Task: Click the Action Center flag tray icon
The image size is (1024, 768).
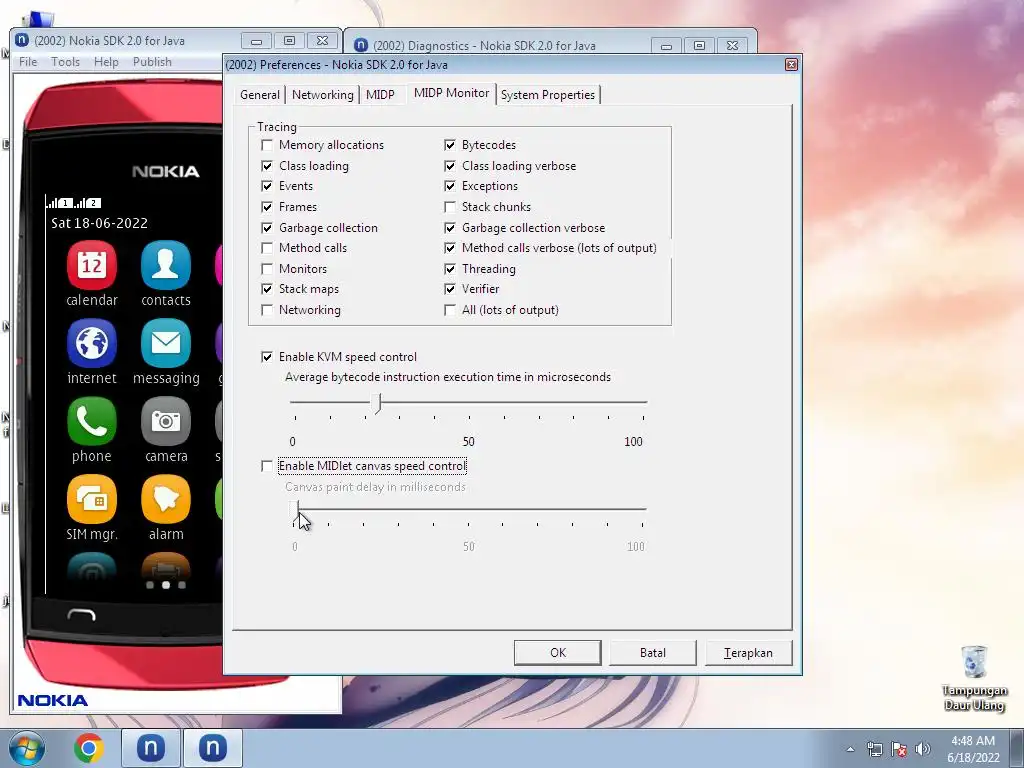Action: (899, 749)
